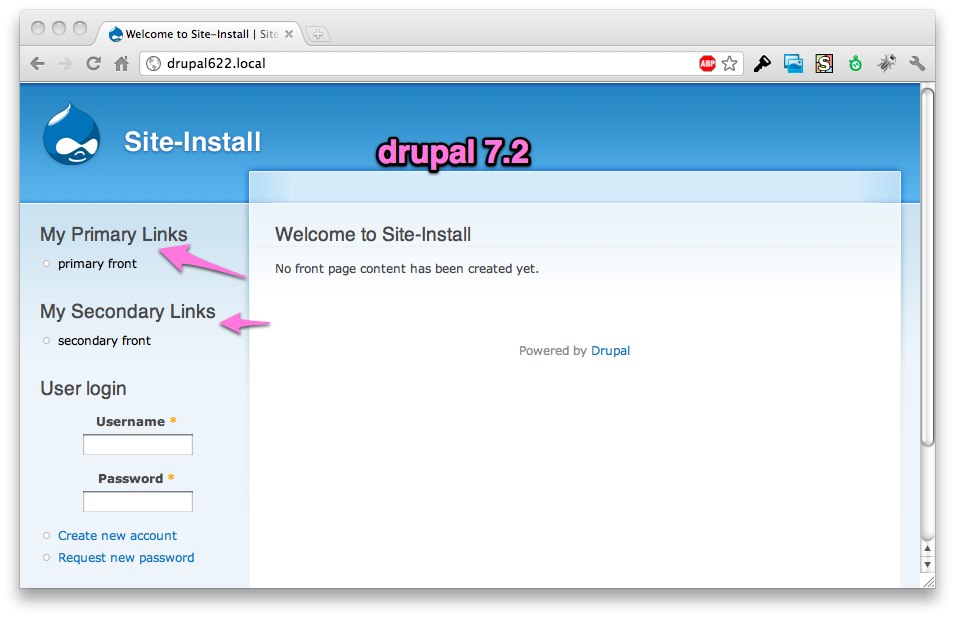Click the My Secondary Links heading
The width and height of the screenshot is (955, 618).
point(128,311)
